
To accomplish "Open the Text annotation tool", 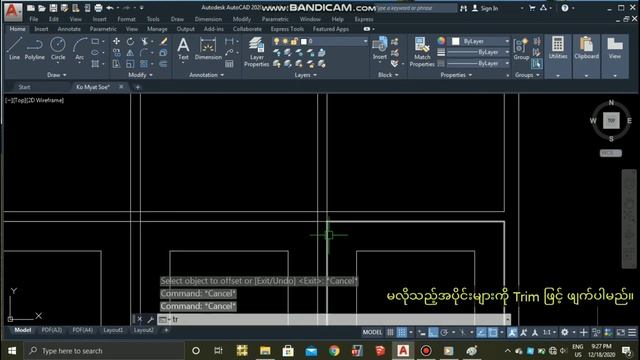I will pyautogui.click(x=183, y=49).
